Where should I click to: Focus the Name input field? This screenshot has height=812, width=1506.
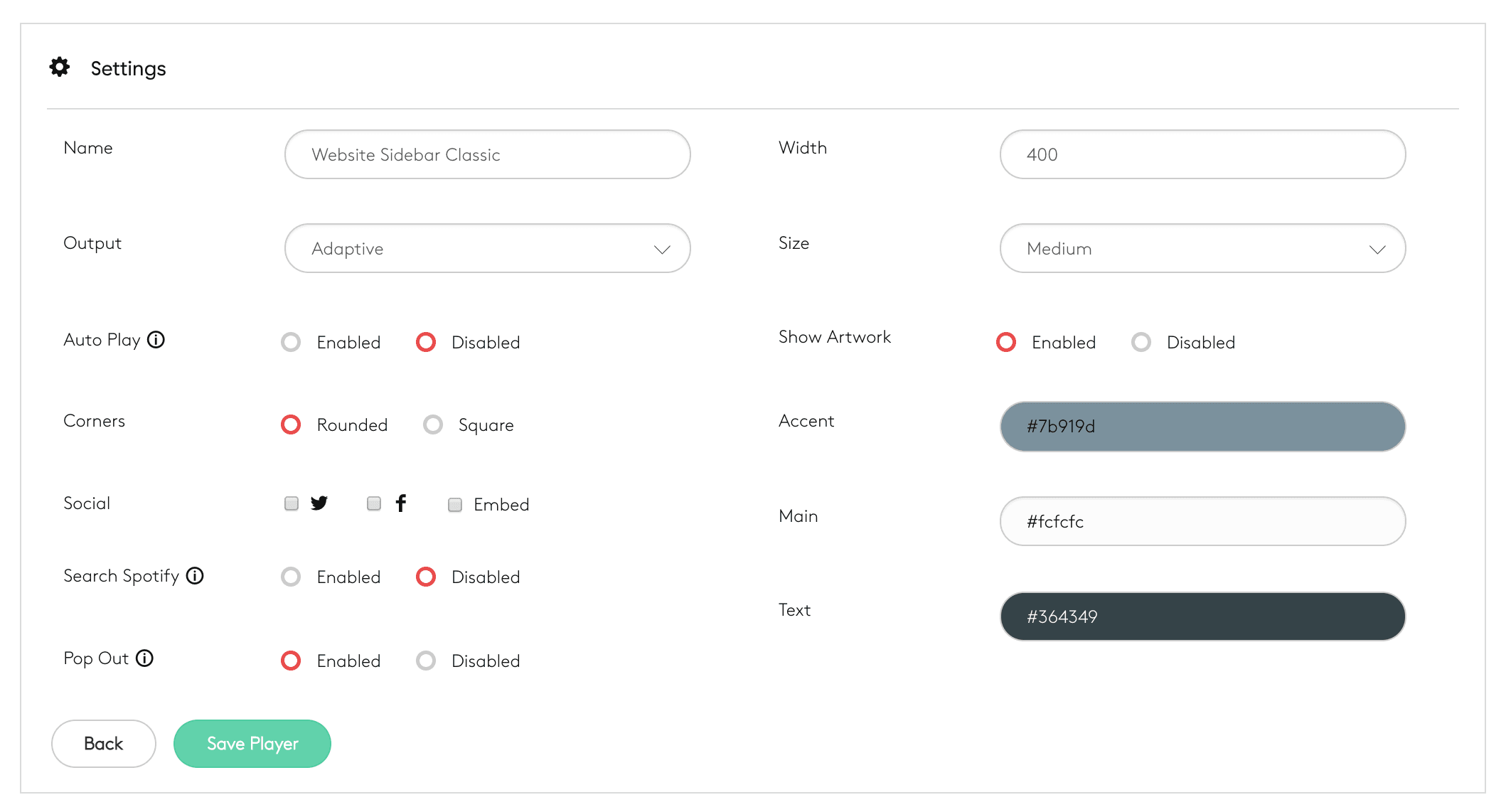click(487, 155)
